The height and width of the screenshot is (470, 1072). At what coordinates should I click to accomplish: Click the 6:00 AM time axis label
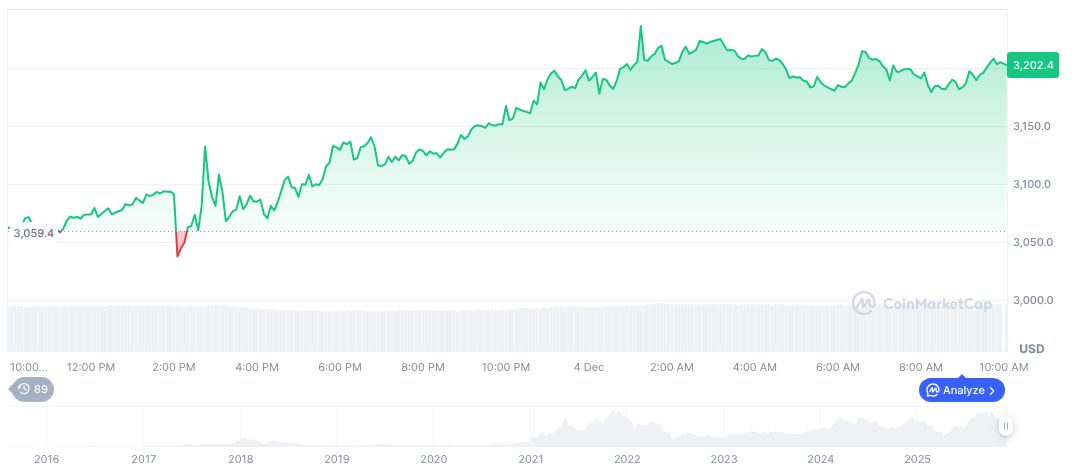(x=837, y=367)
